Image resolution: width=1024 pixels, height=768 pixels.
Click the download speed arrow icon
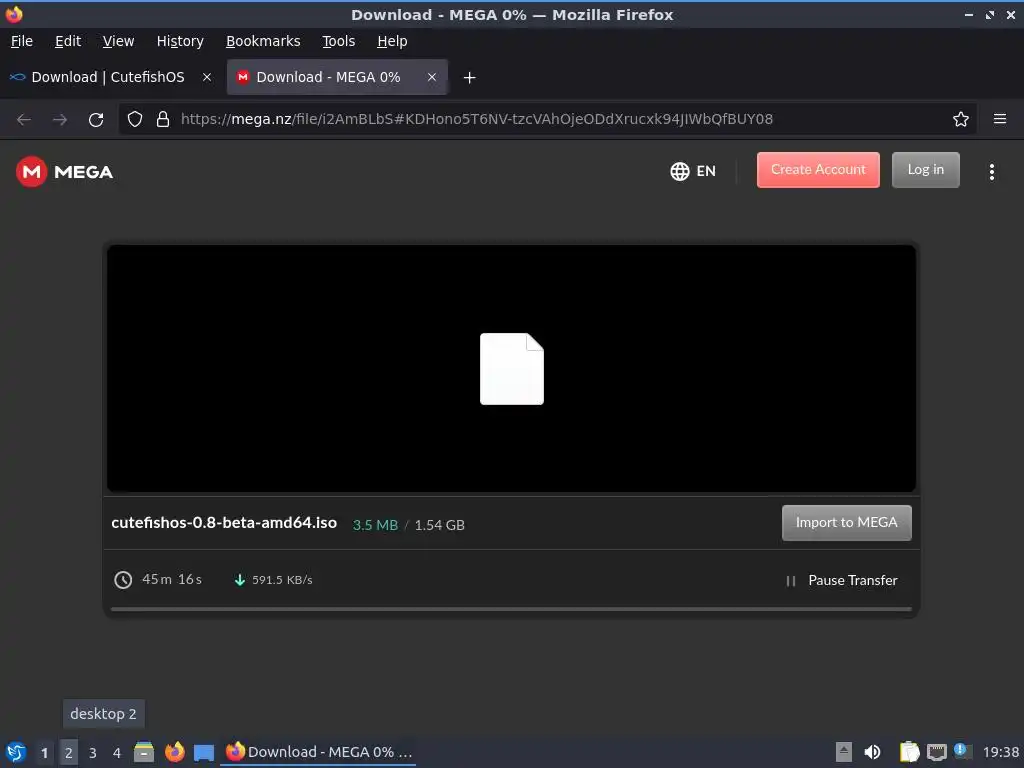click(x=240, y=579)
